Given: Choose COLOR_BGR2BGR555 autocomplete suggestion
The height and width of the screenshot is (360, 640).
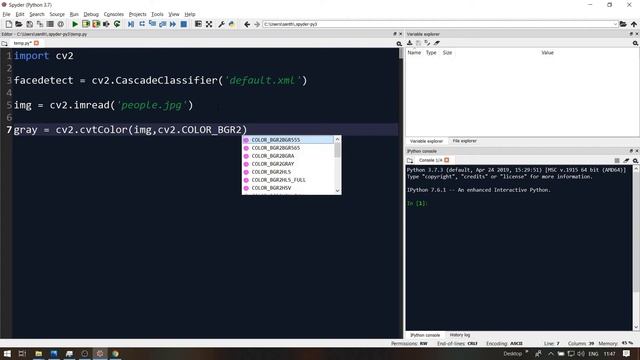Looking at the screenshot, I should 288,140.
